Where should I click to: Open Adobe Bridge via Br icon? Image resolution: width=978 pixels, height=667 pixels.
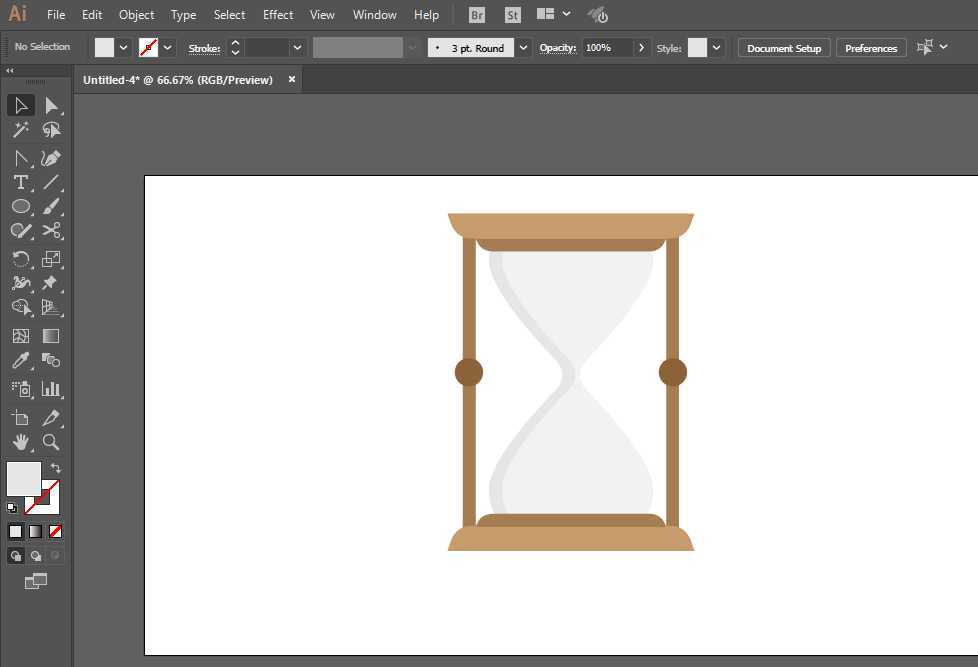477,15
